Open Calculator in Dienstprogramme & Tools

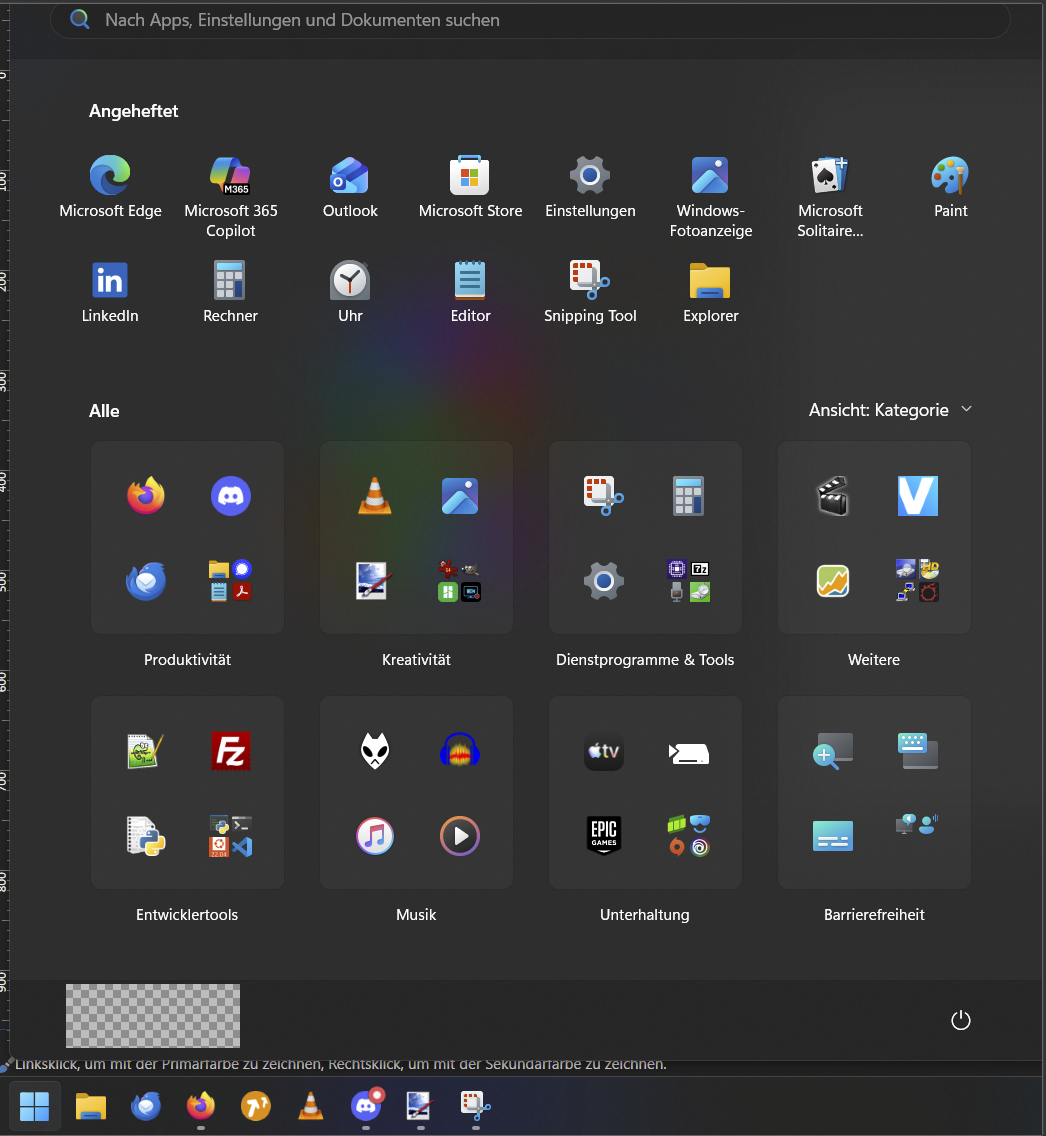coord(688,496)
